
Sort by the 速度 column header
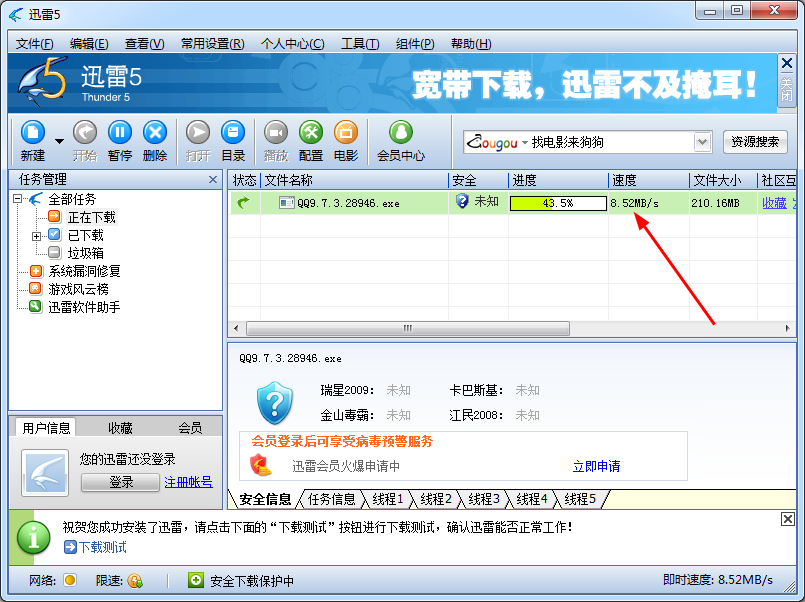(x=649, y=180)
